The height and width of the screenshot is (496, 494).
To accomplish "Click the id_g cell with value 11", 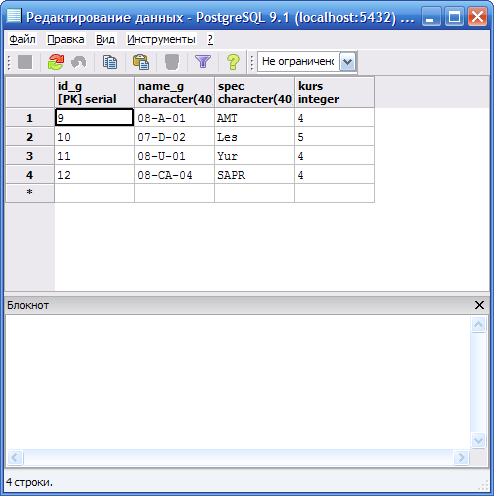I will 95,155.
